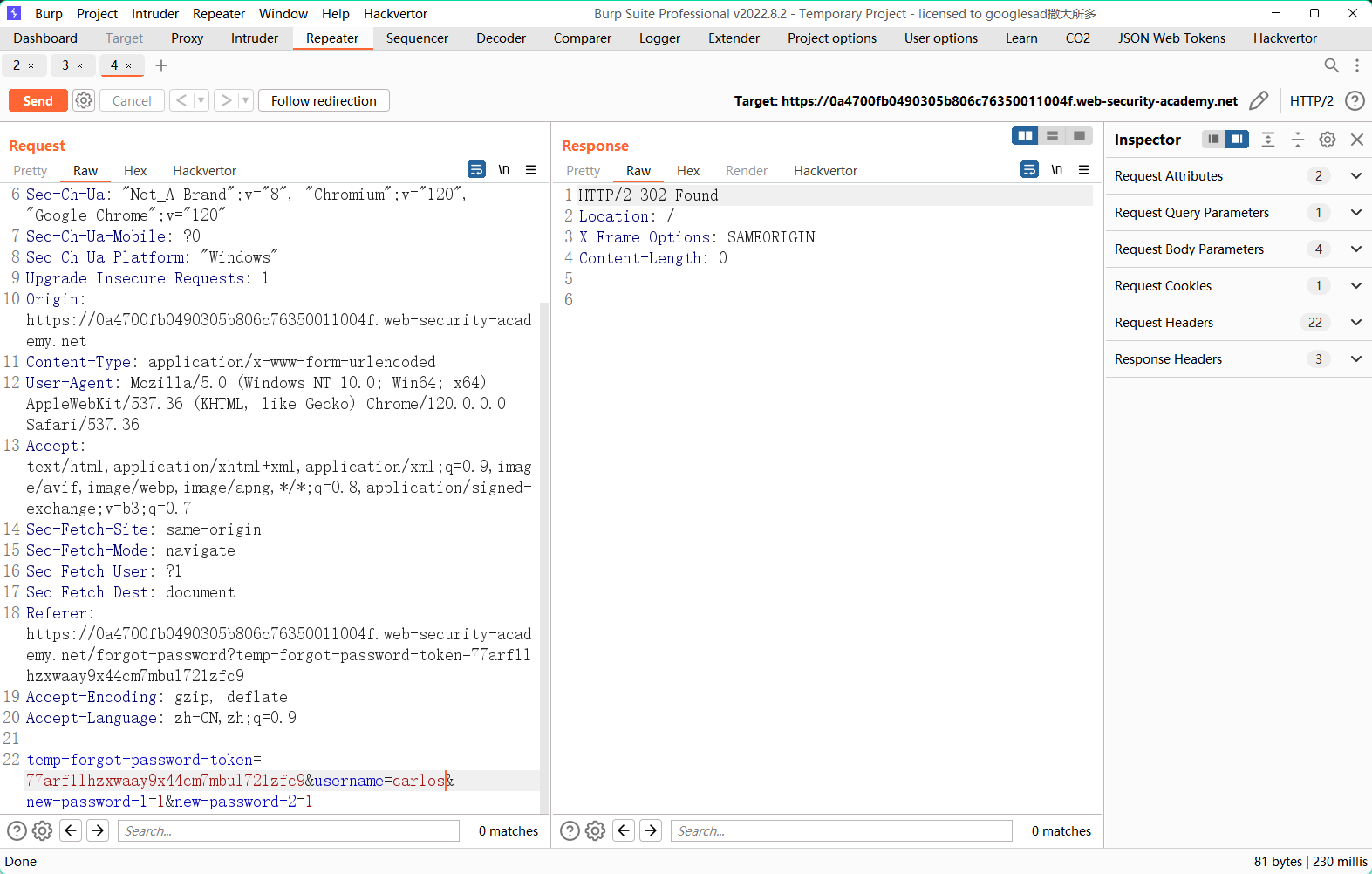
Task: Close Repeater tab 2
Action: pos(31,65)
